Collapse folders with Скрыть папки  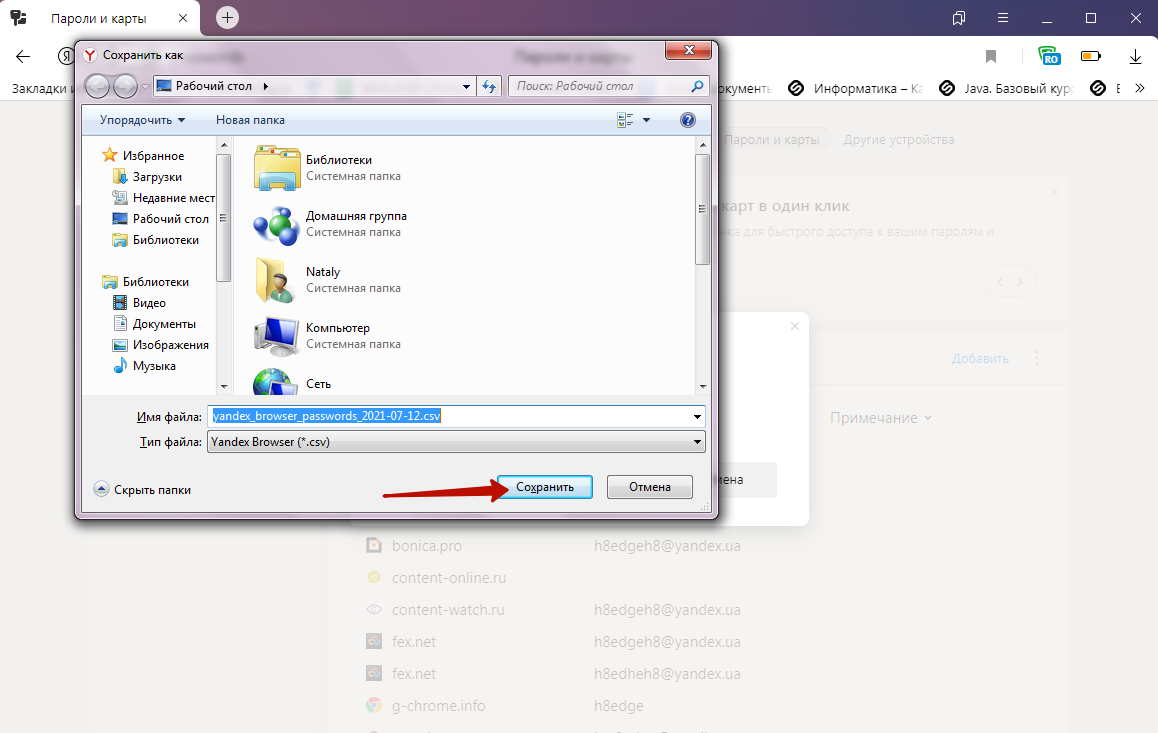point(143,489)
